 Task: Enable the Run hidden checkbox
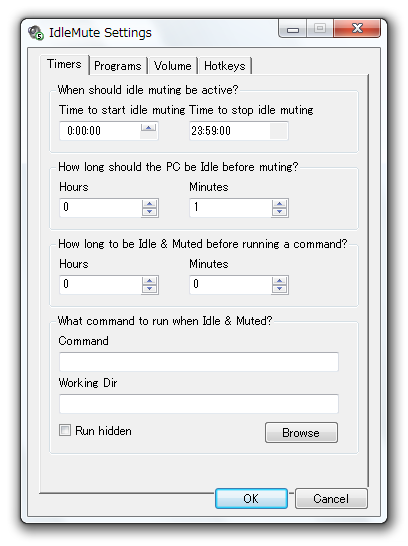coord(65,430)
